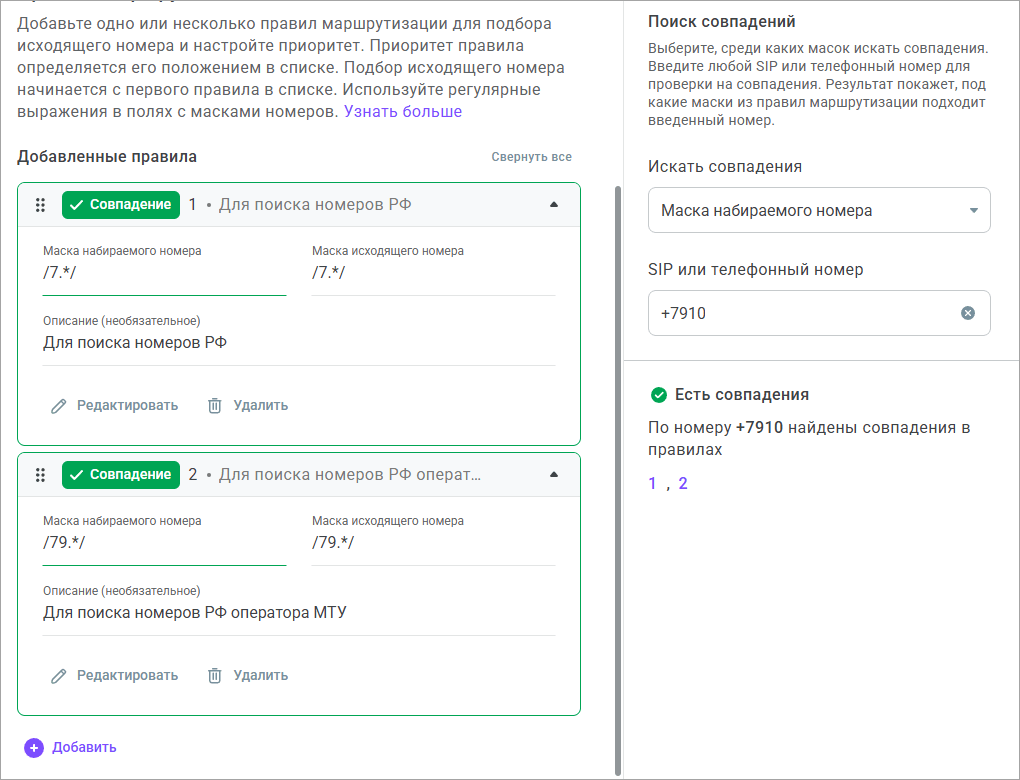Go to matched rule 2 link in results
The width and height of the screenshot is (1020, 780).
(x=683, y=484)
